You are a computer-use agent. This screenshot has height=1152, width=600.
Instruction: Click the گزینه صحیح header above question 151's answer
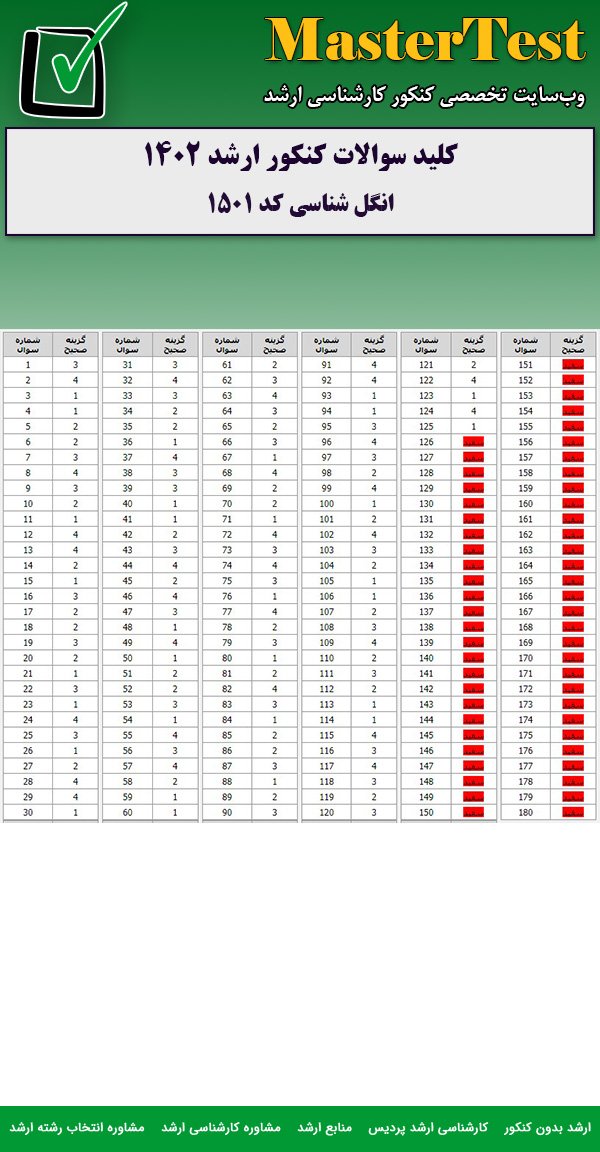pyautogui.click(x=573, y=345)
